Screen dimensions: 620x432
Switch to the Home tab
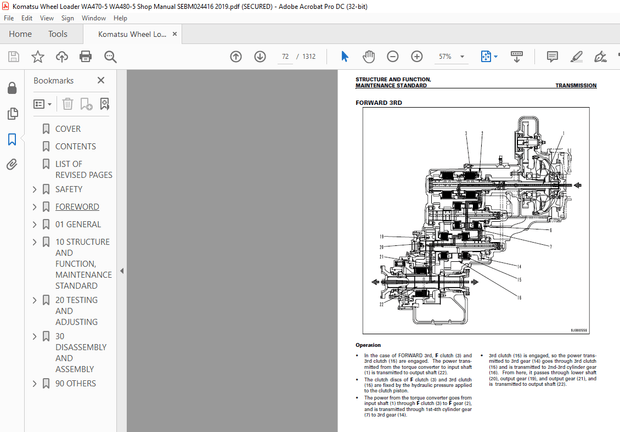click(20, 34)
